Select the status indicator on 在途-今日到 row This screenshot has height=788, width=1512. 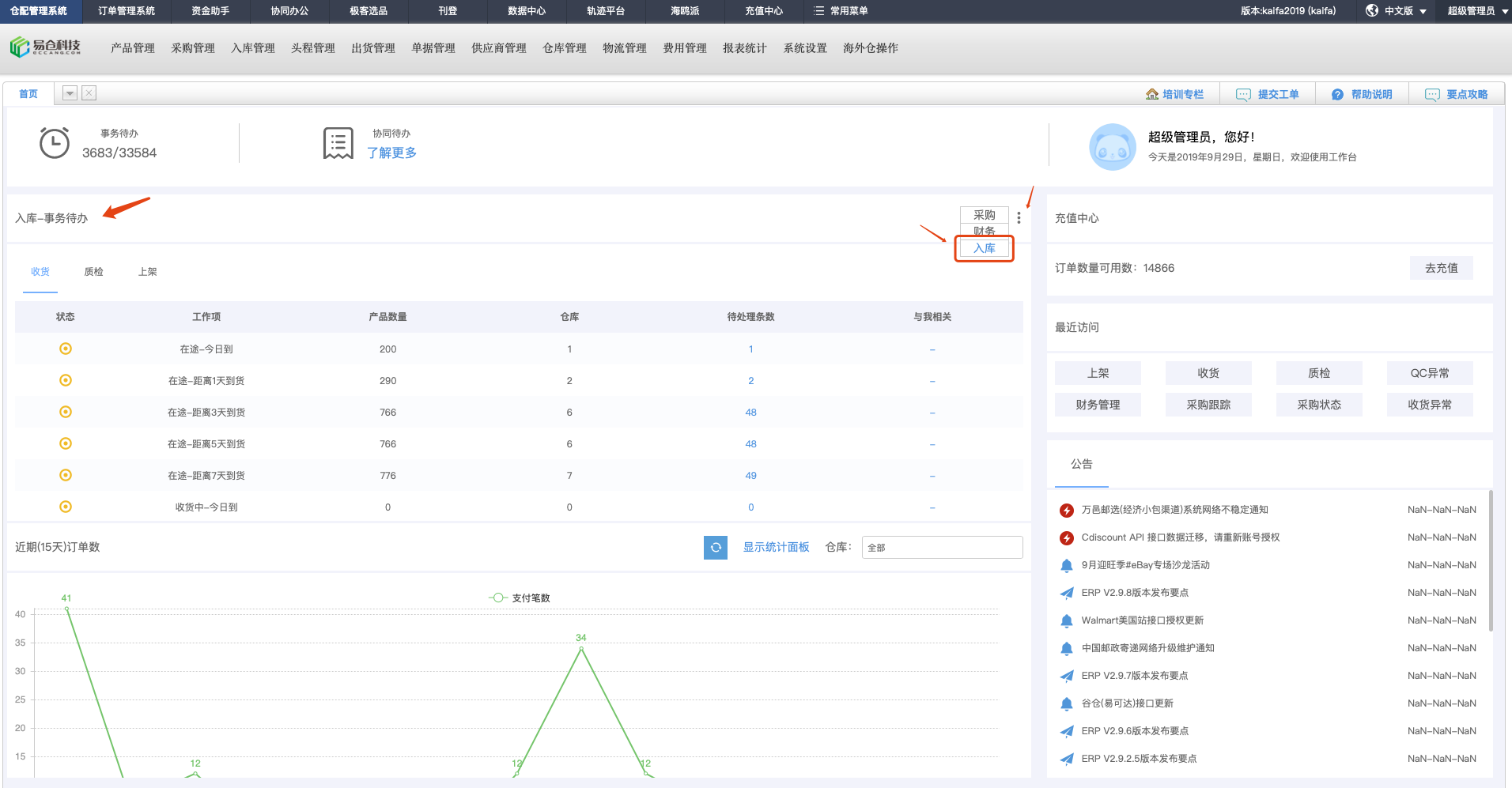coord(66,349)
